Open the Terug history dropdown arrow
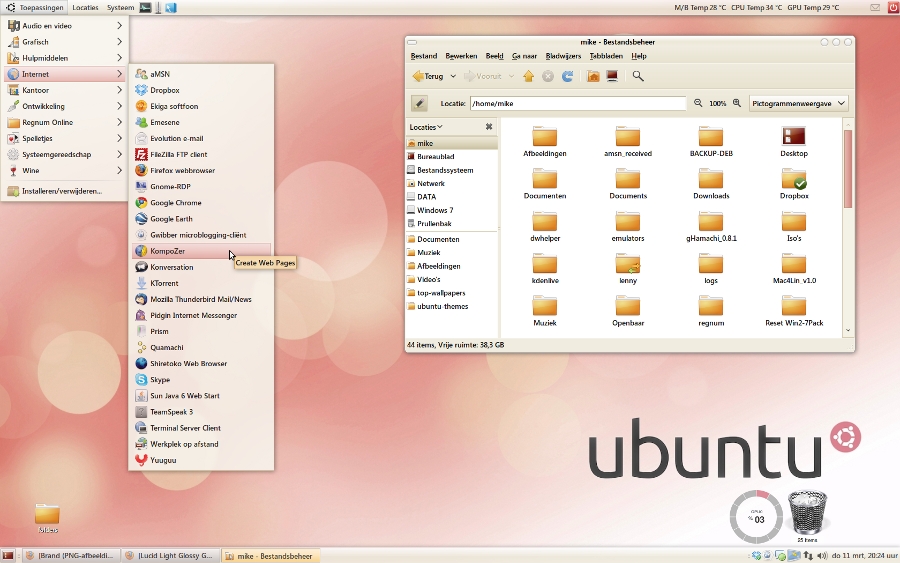The image size is (900, 563). [453, 76]
